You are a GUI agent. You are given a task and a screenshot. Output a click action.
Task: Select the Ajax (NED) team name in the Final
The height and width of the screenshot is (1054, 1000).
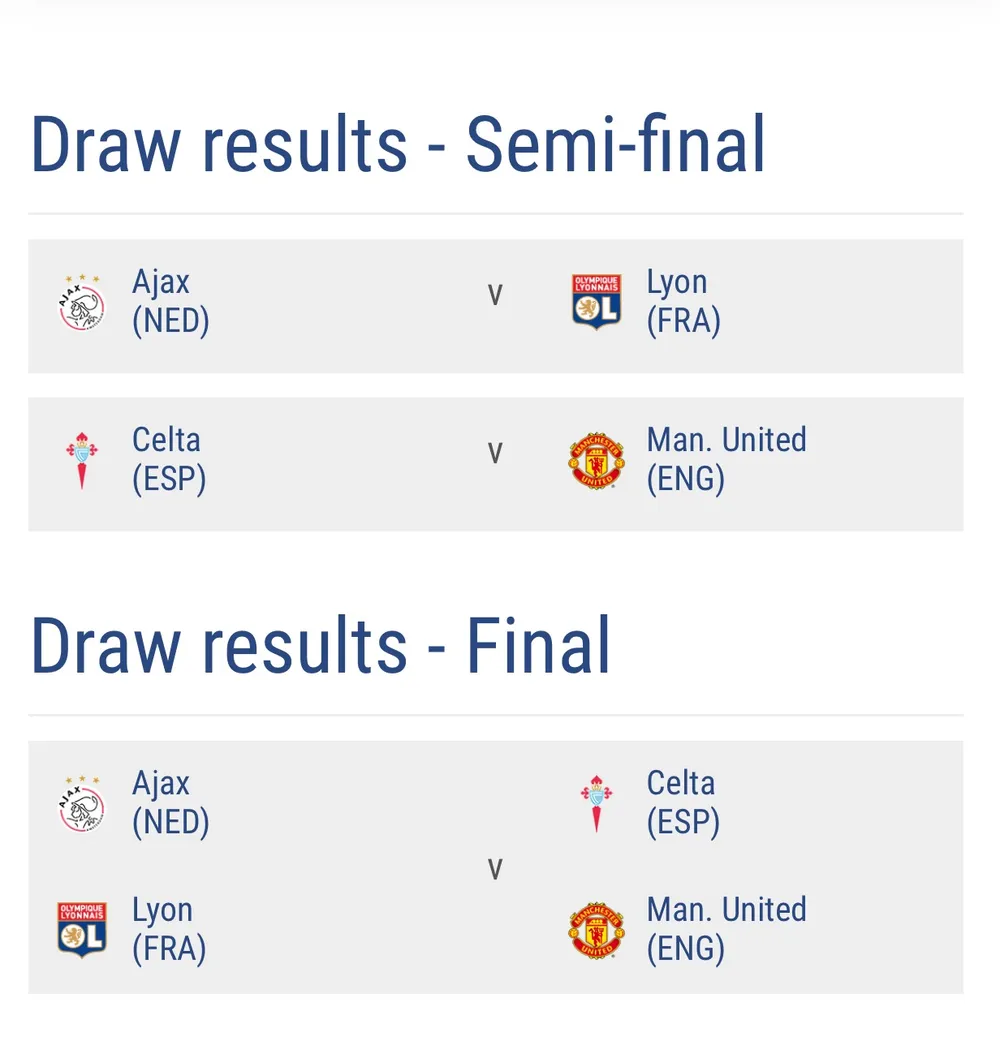point(171,803)
